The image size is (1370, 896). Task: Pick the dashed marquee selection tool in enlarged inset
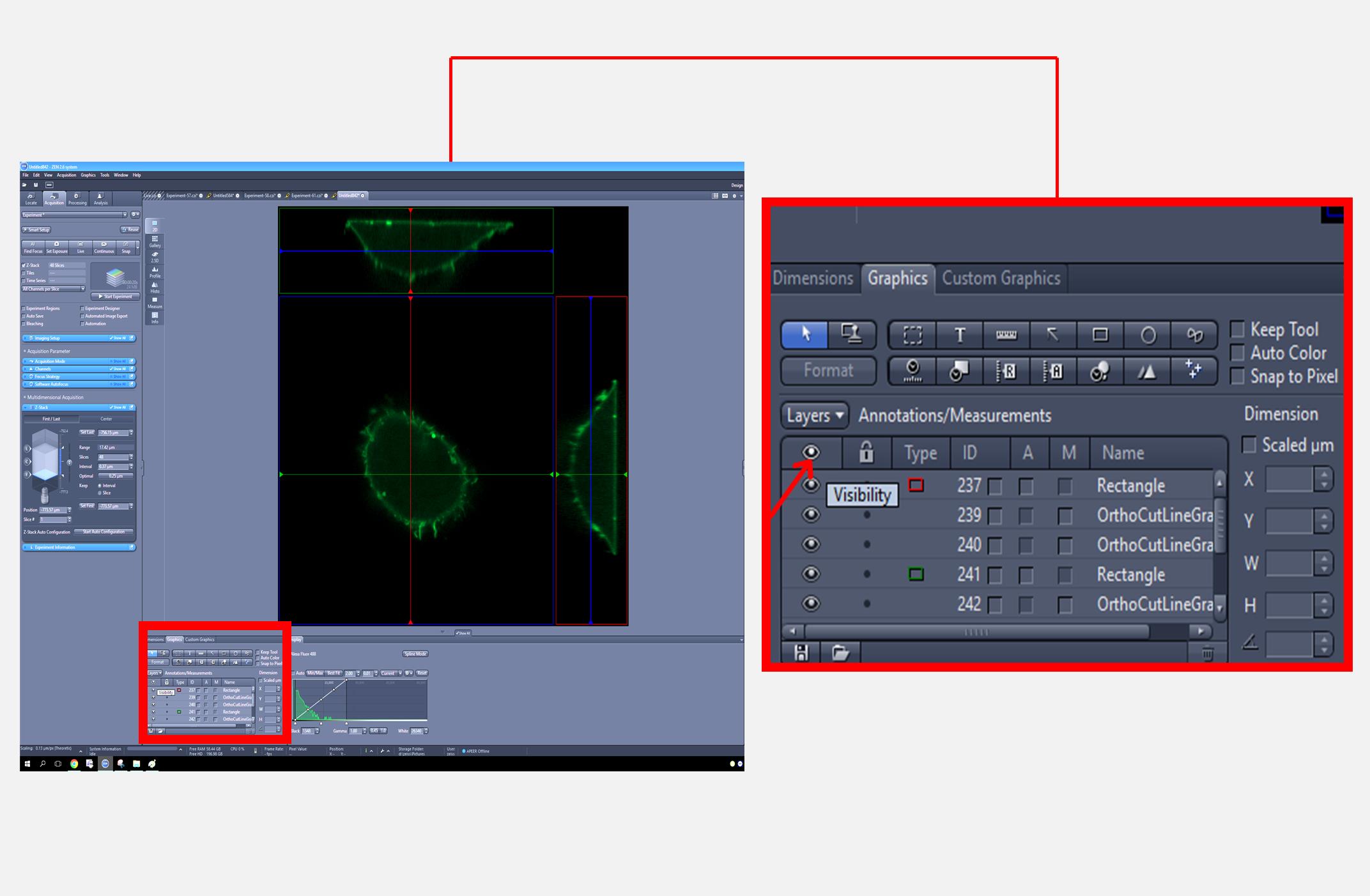coord(912,335)
